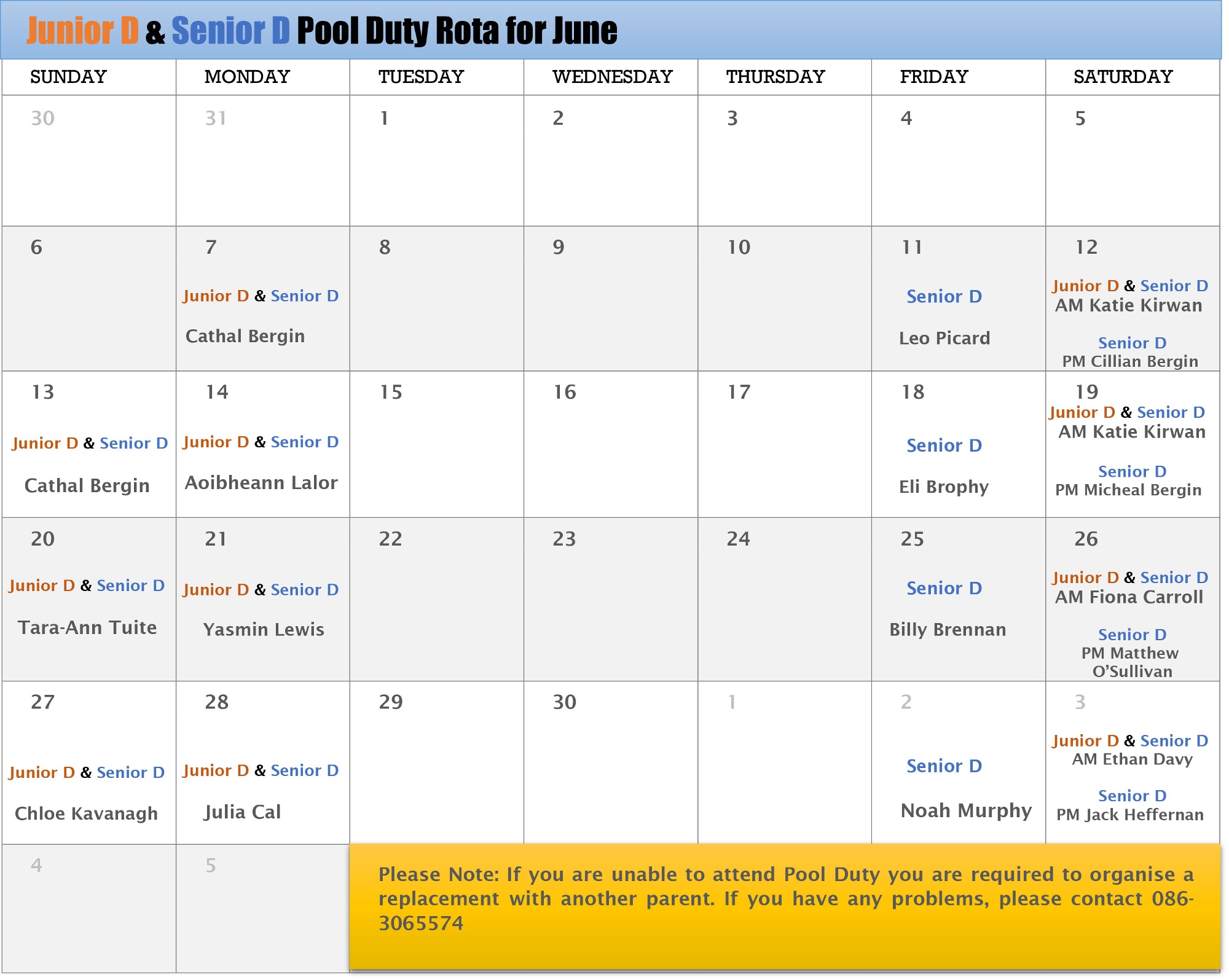The image size is (1229, 980).
Task: Select the empty Tuesday 15 cell
Action: [x=436, y=455]
